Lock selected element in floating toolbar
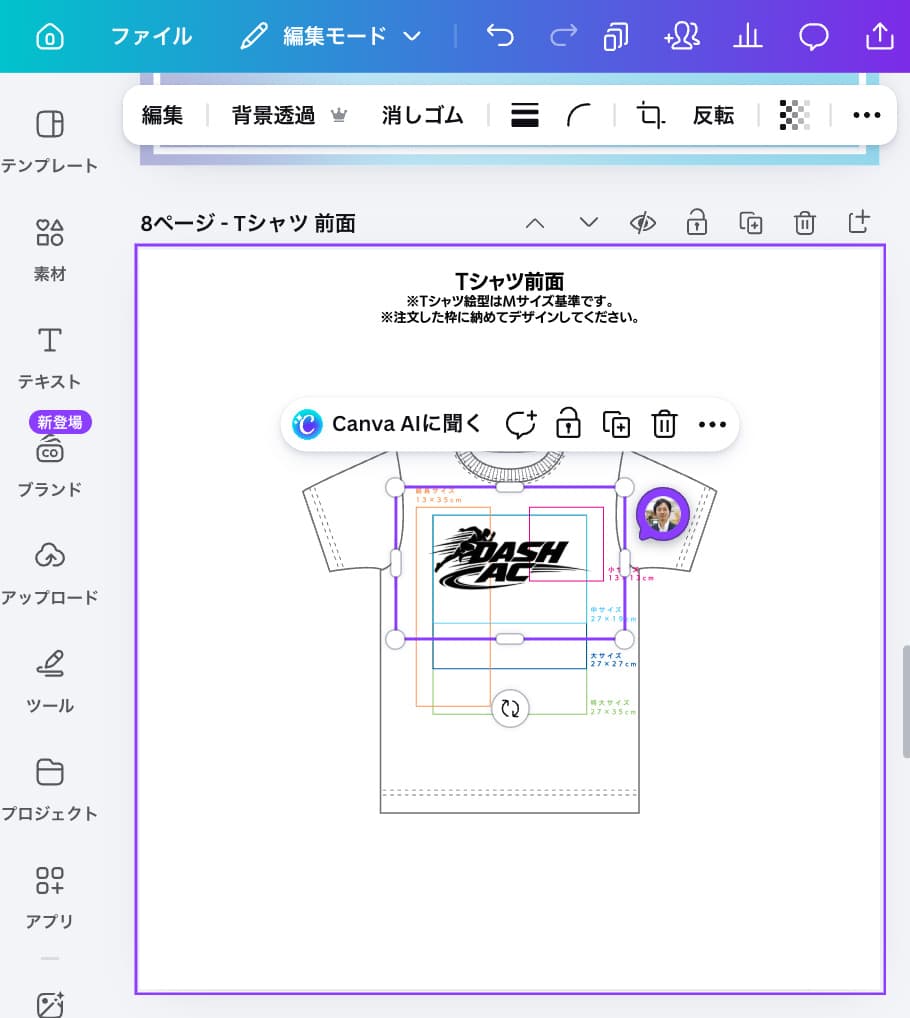The image size is (910, 1018). click(568, 423)
